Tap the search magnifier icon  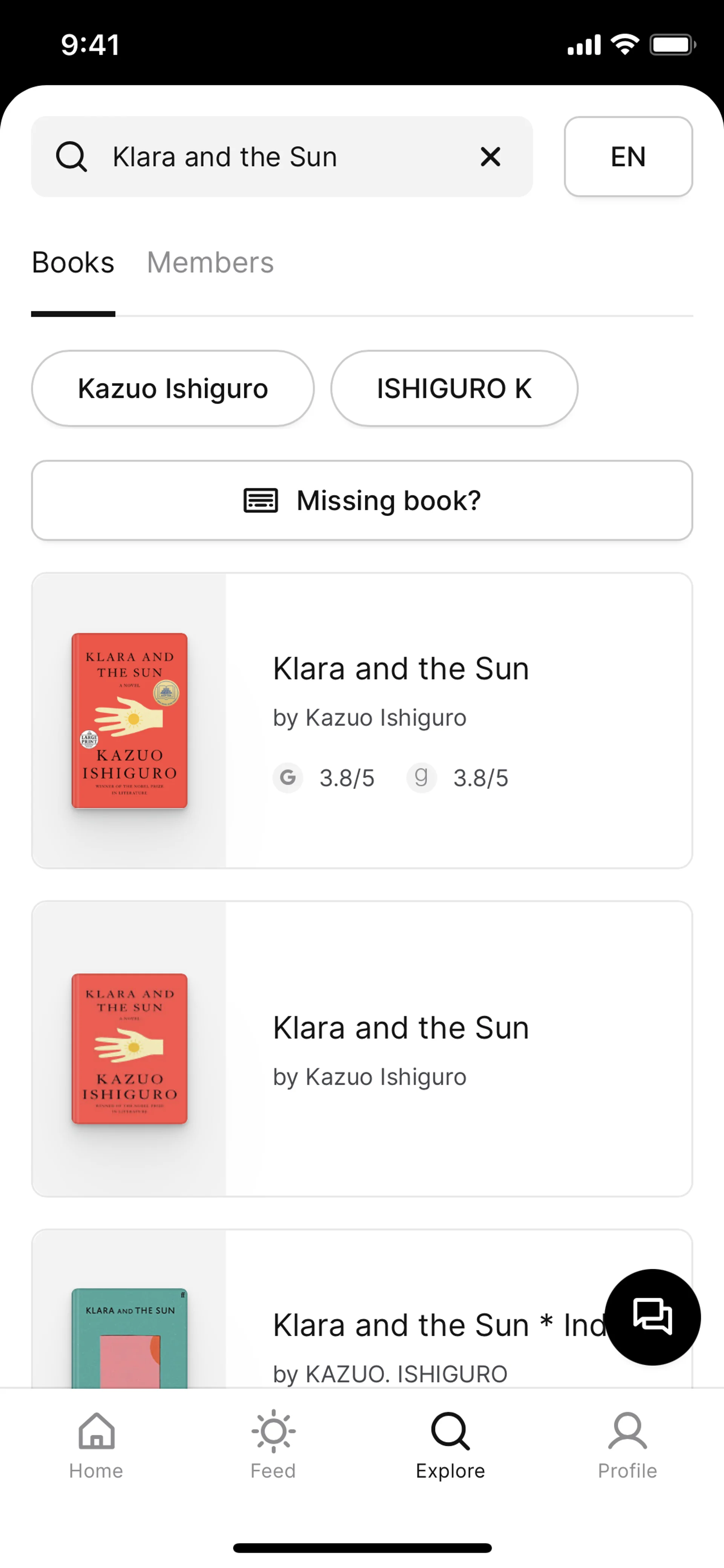pyautogui.click(x=71, y=157)
